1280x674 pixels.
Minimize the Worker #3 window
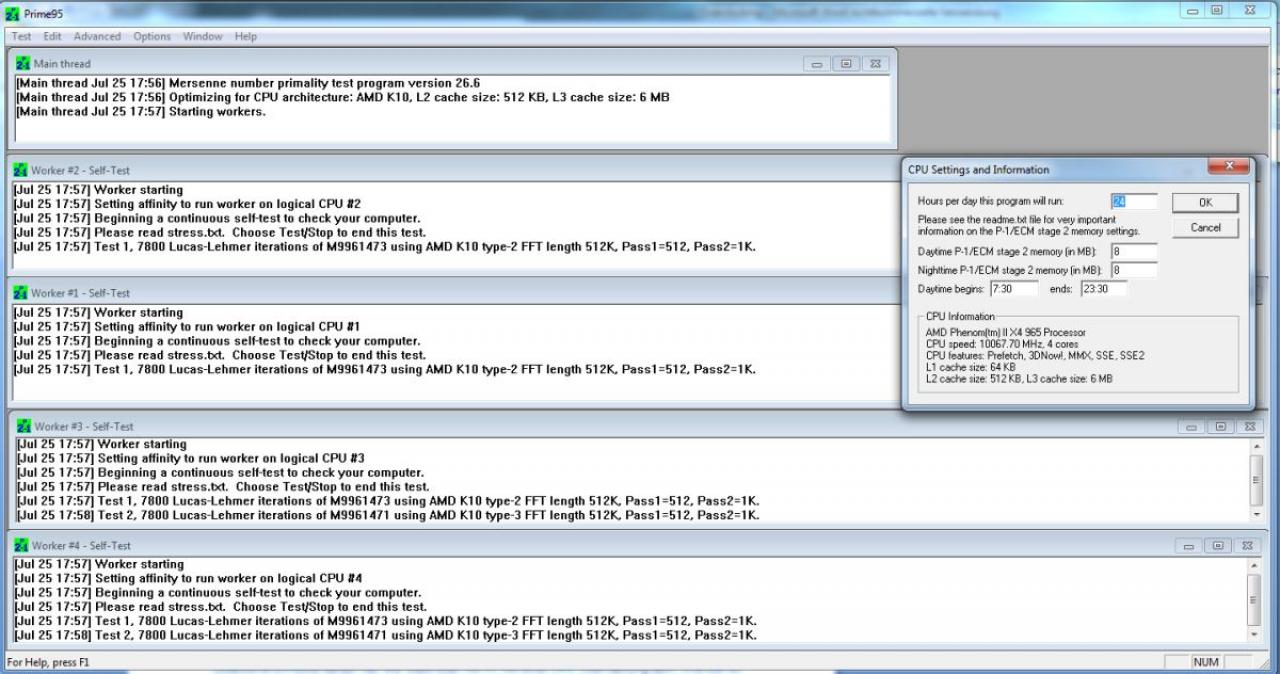pyautogui.click(x=1191, y=427)
